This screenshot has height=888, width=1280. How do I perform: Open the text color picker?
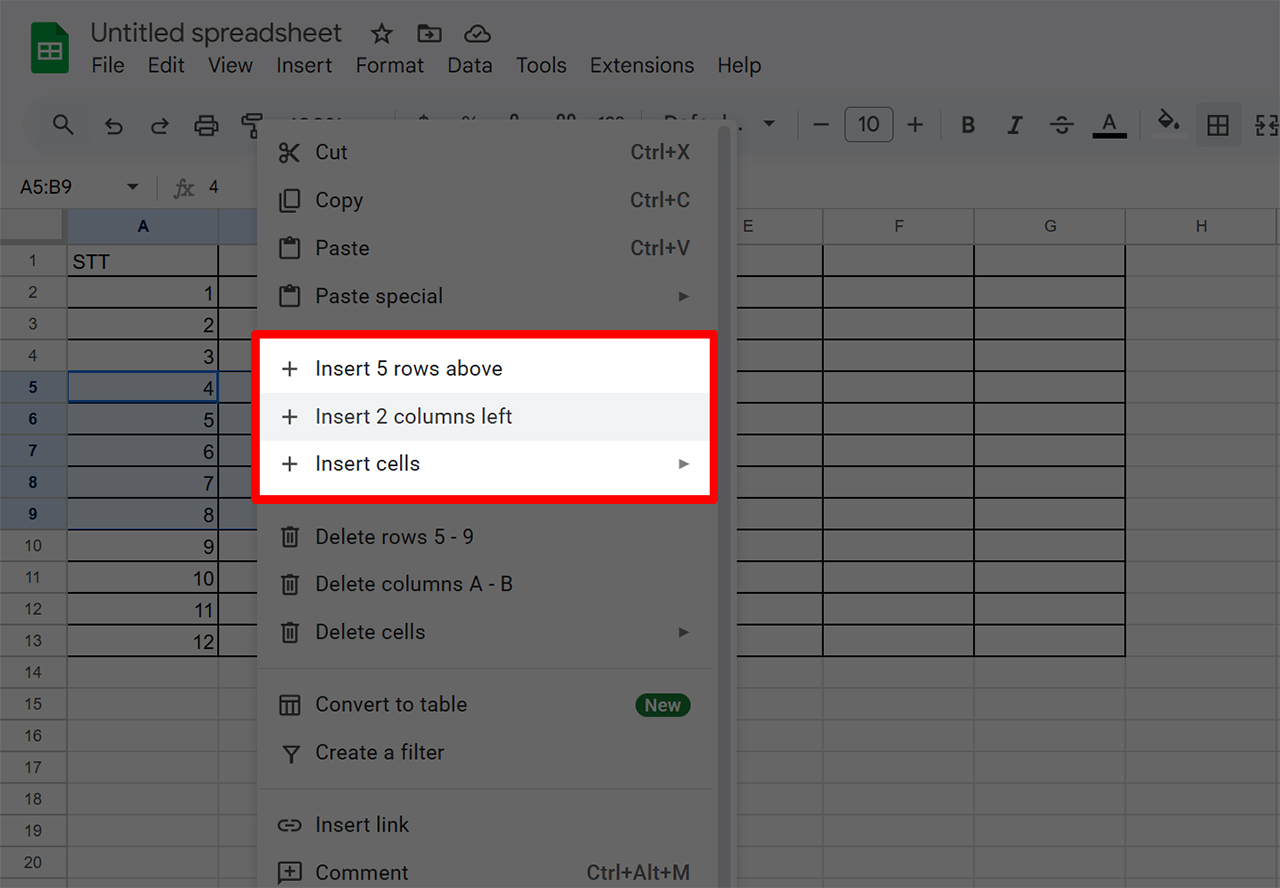click(1109, 124)
